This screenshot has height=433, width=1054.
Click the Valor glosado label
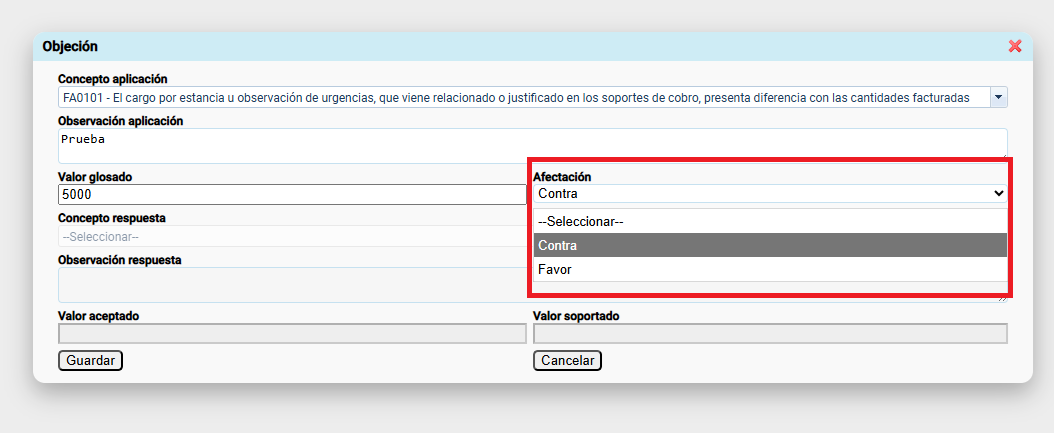(95, 177)
